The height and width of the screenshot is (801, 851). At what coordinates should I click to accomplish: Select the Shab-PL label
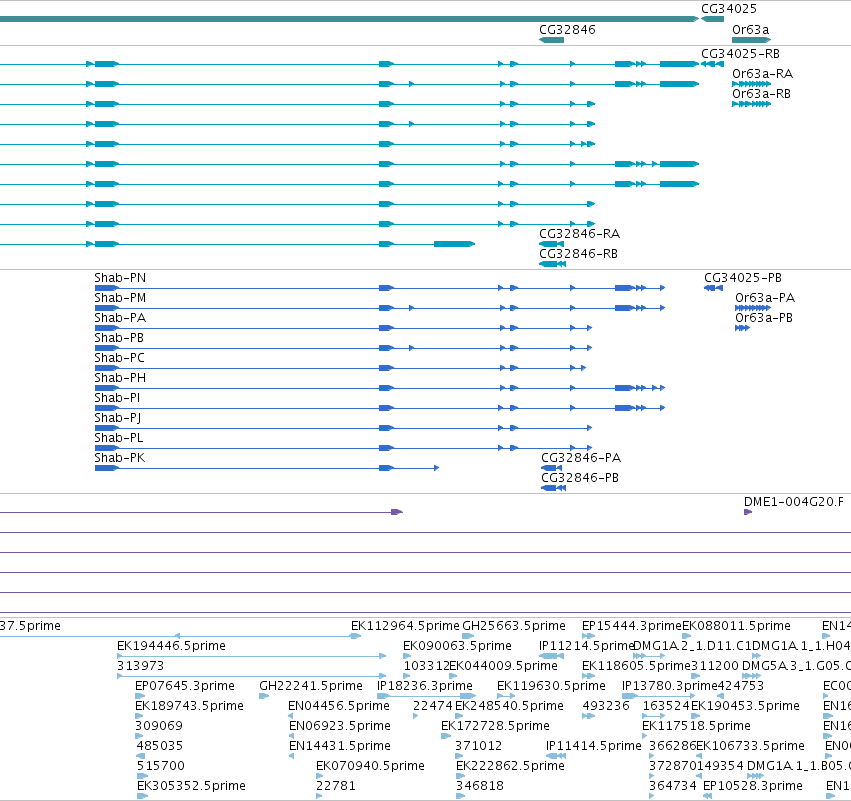(118, 438)
